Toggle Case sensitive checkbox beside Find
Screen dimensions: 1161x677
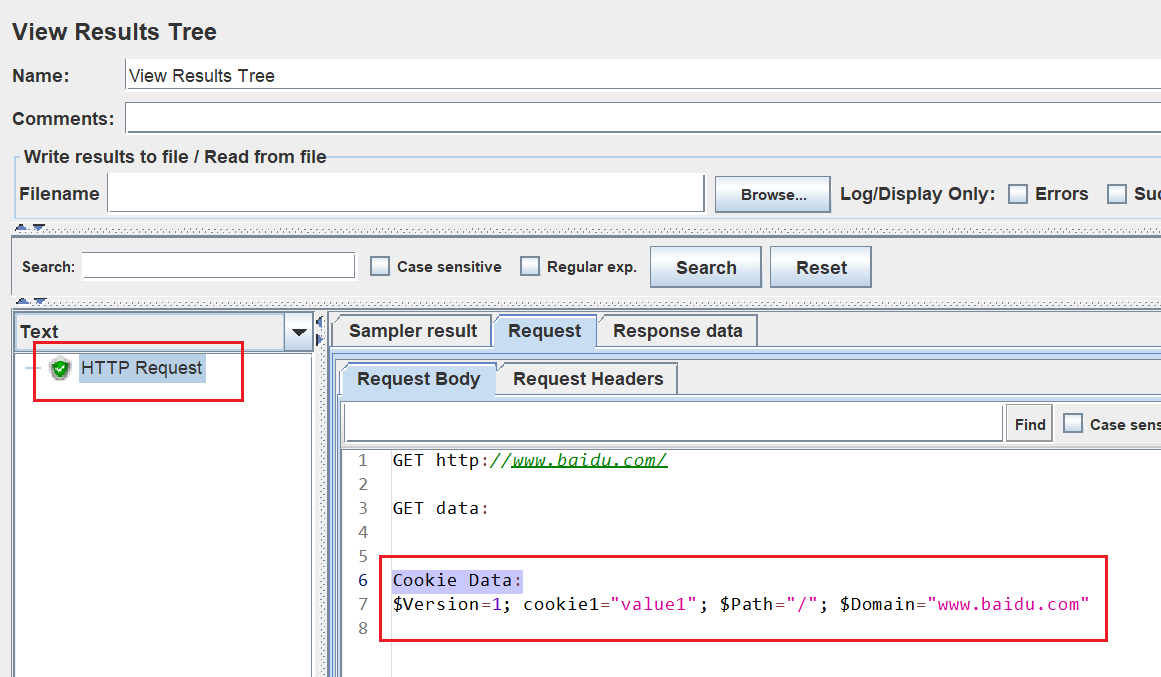[x=1073, y=424]
